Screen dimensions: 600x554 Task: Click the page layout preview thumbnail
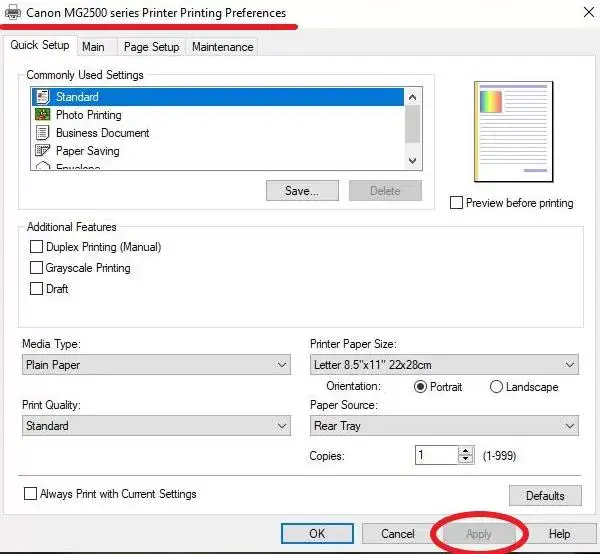coord(514,132)
